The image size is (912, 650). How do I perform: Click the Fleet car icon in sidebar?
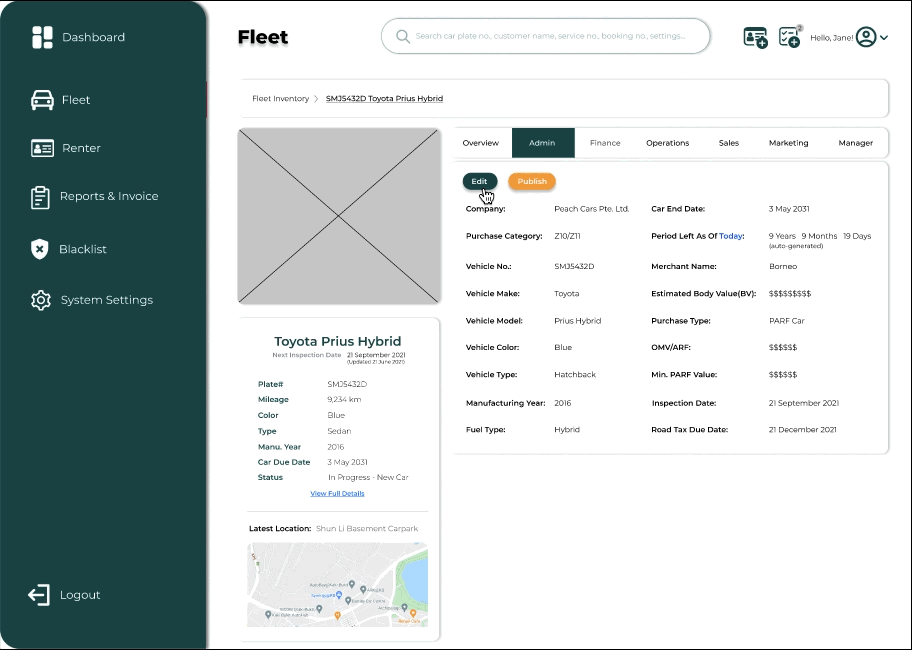point(42,100)
